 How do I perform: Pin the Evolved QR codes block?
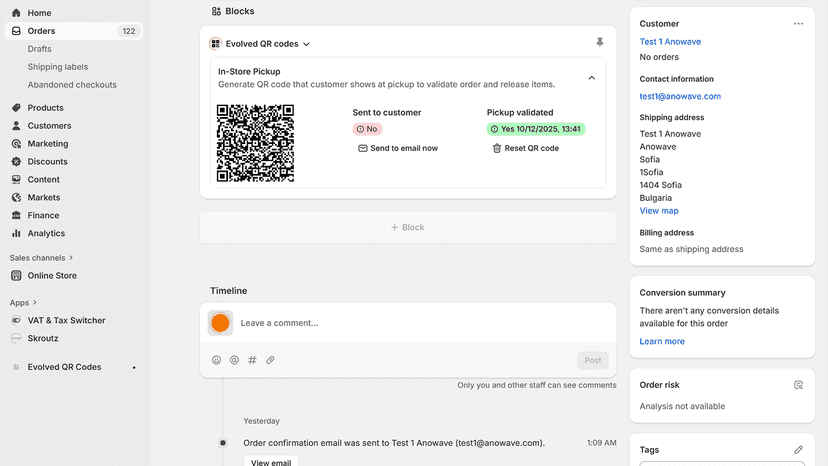pyautogui.click(x=599, y=42)
